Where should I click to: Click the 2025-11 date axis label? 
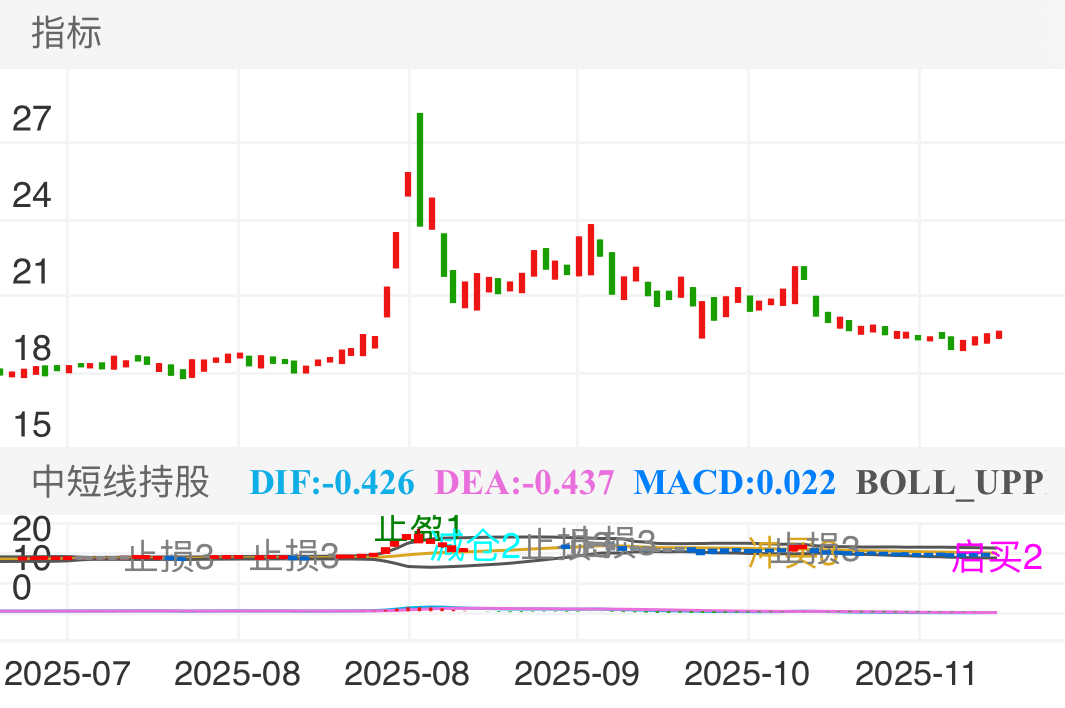coord(917,674)
